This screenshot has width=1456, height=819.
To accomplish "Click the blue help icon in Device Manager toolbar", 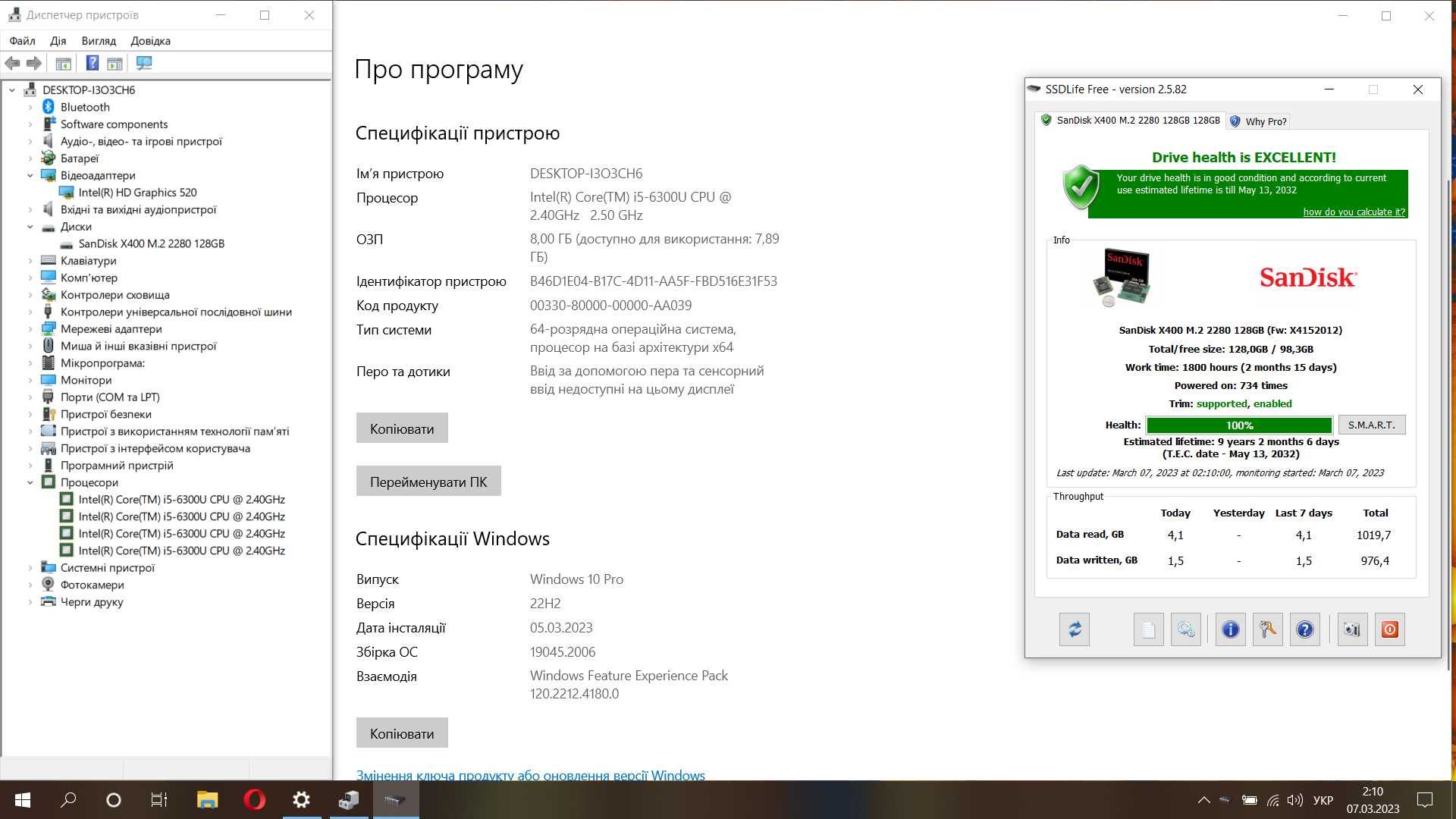I will (x=93, y=64).
